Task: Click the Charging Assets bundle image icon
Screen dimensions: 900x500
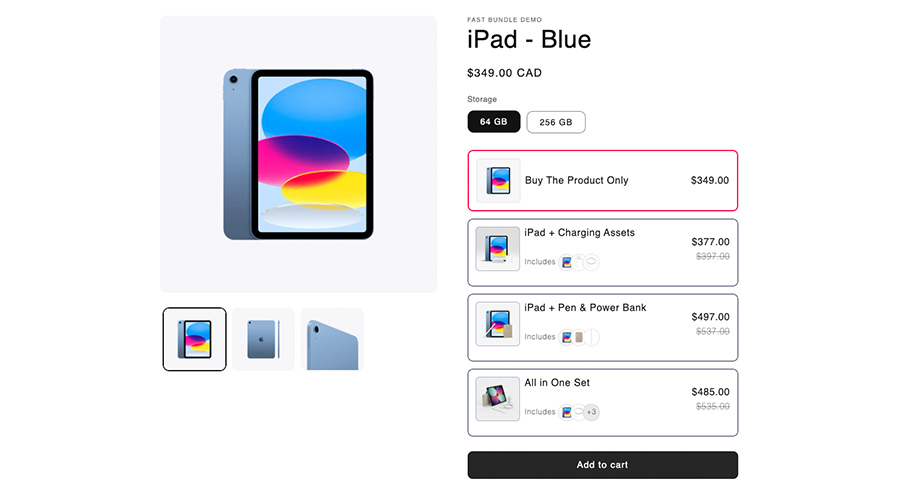Action: click(498, 248)
